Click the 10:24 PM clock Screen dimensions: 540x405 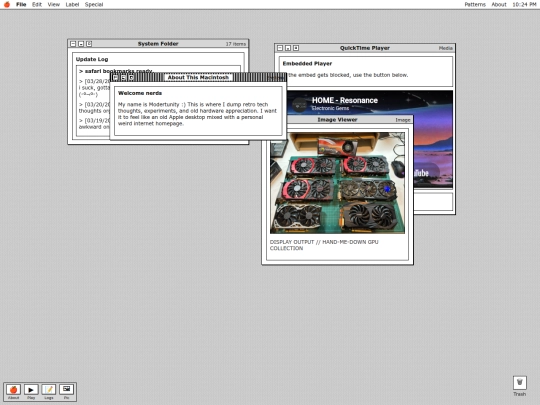click(x=524, y=4)
